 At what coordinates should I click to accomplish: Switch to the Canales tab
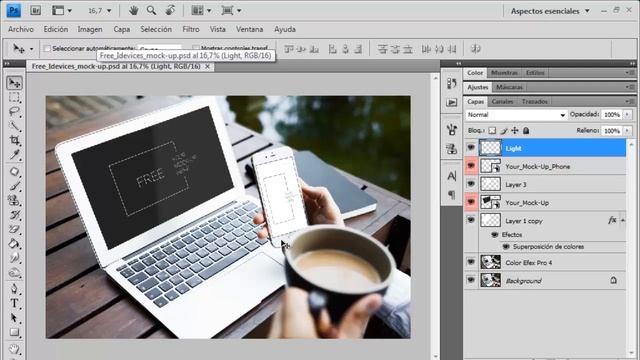pos(502,101)
